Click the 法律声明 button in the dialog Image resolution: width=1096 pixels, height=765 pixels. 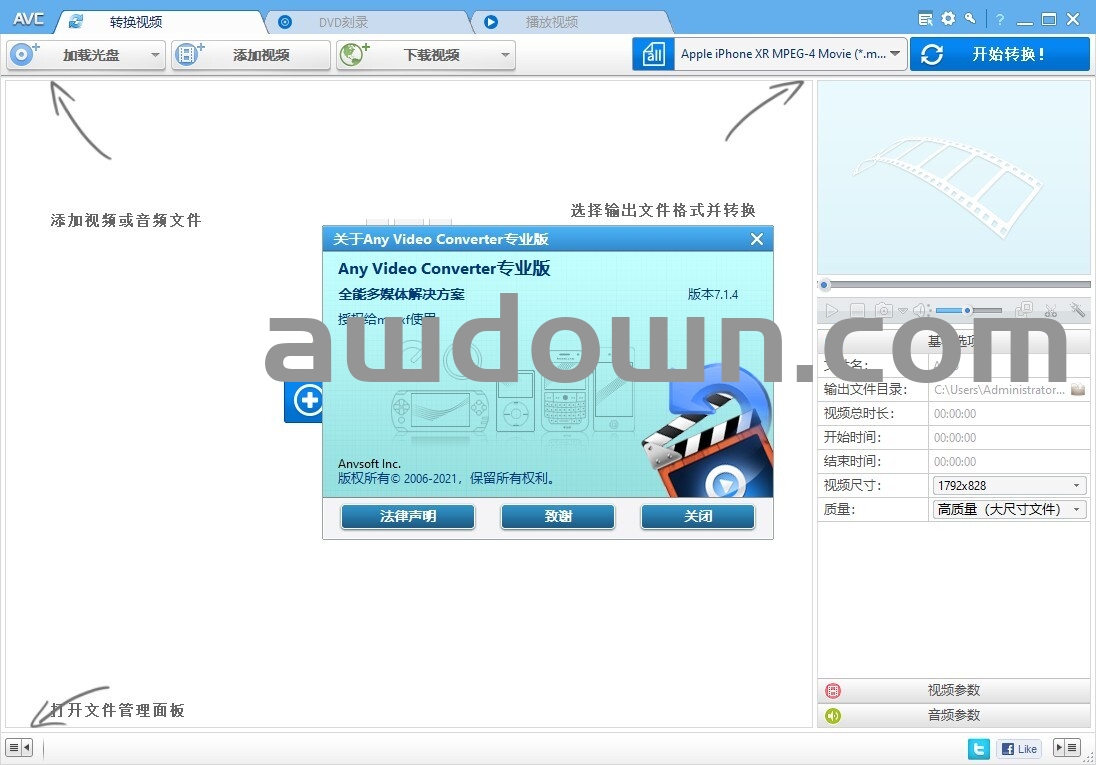point(408,516)
